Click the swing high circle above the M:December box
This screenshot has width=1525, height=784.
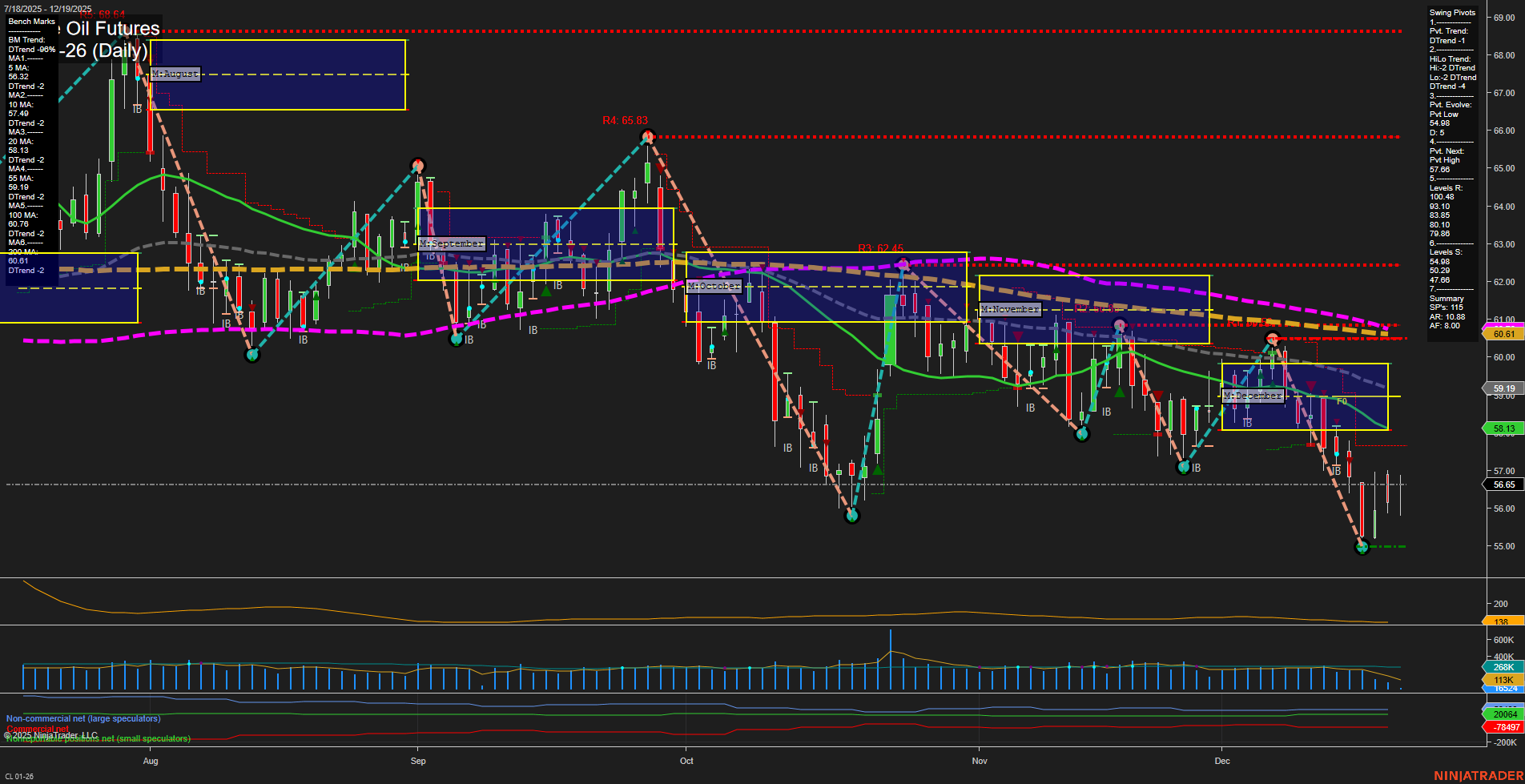point(1273,338)
